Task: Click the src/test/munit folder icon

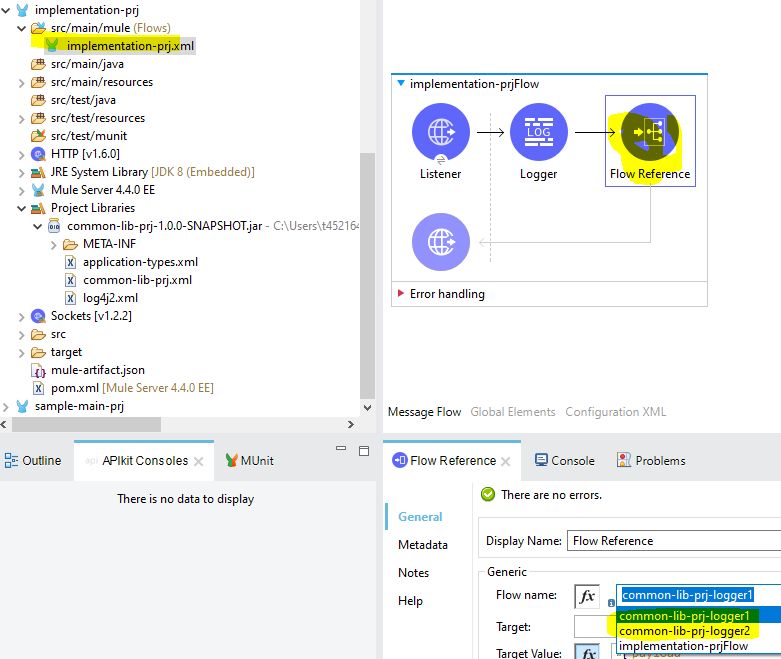Action: coord(38,136)
